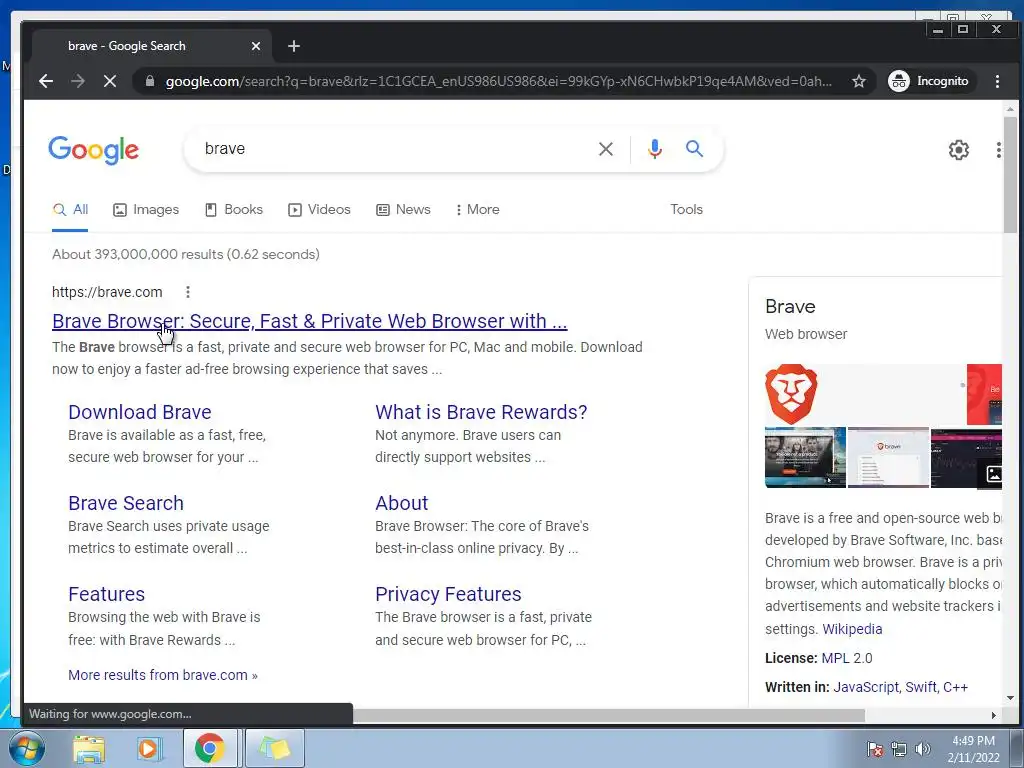This screenshot has height=768, width=1024.
Task: Select the All results tab
Action: pos(70,210)
